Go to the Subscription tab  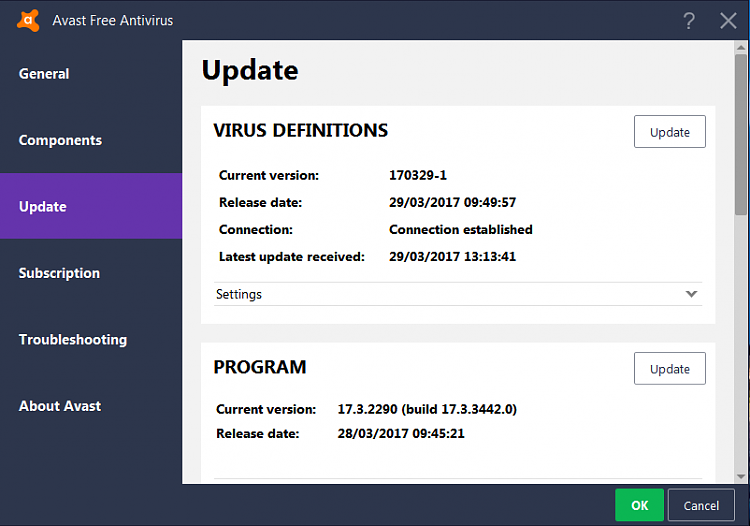[x=91, y=273]
